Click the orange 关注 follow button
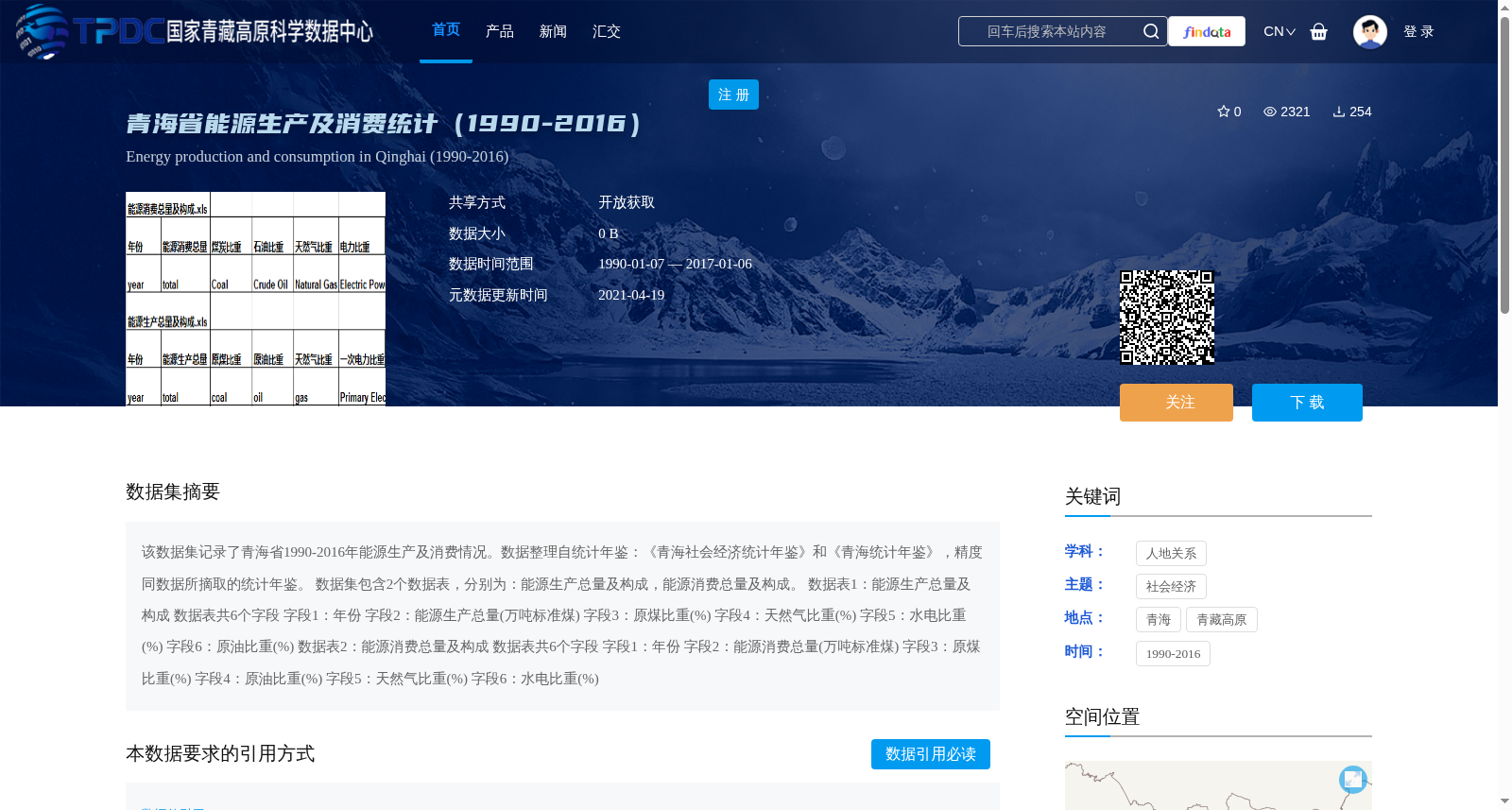This screenshot has width=1512, height=810. click(1177, 403)
